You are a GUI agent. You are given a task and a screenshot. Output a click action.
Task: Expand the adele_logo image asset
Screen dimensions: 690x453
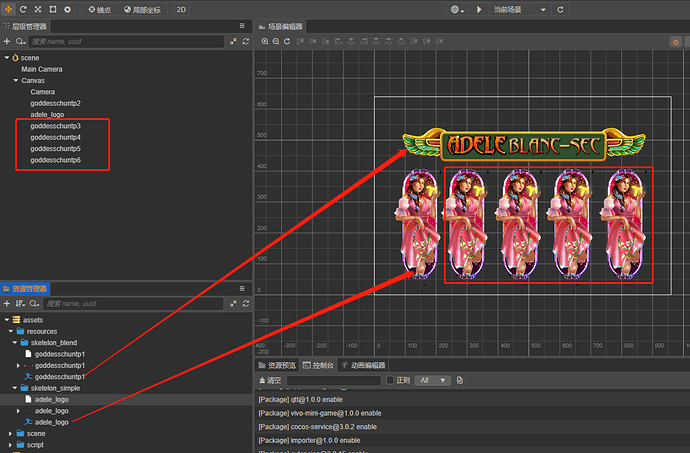point(18,411)
